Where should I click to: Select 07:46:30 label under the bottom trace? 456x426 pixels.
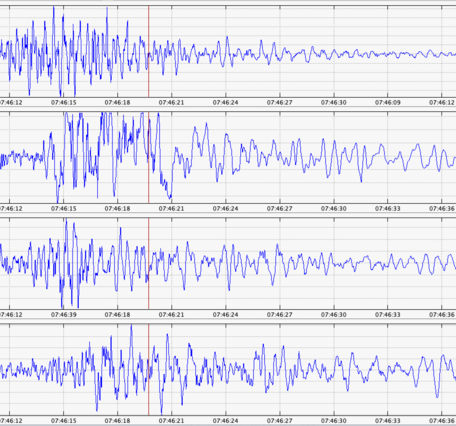tap(334, 421)
